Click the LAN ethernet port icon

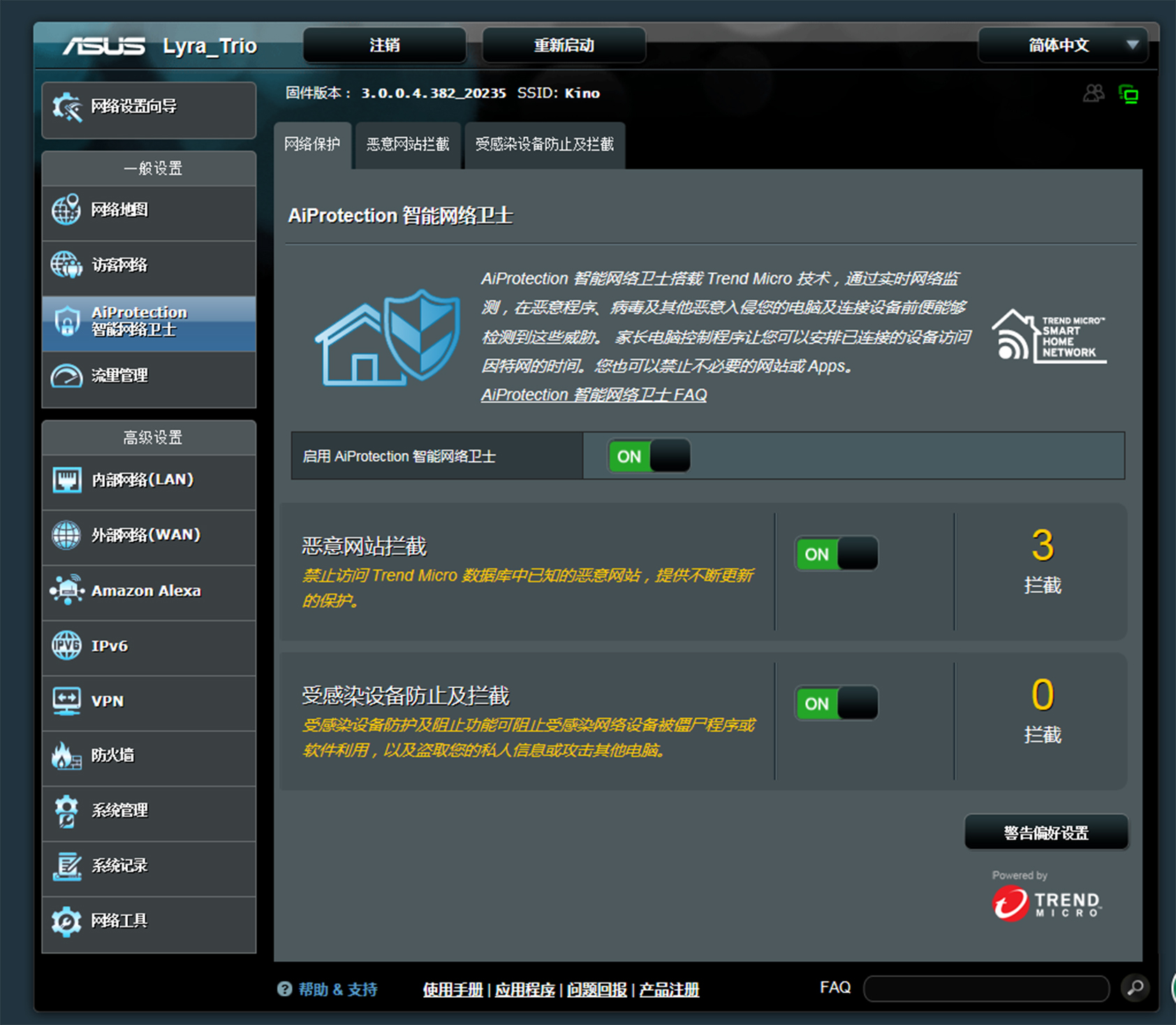pyautogui.click(x=66, y=480)
